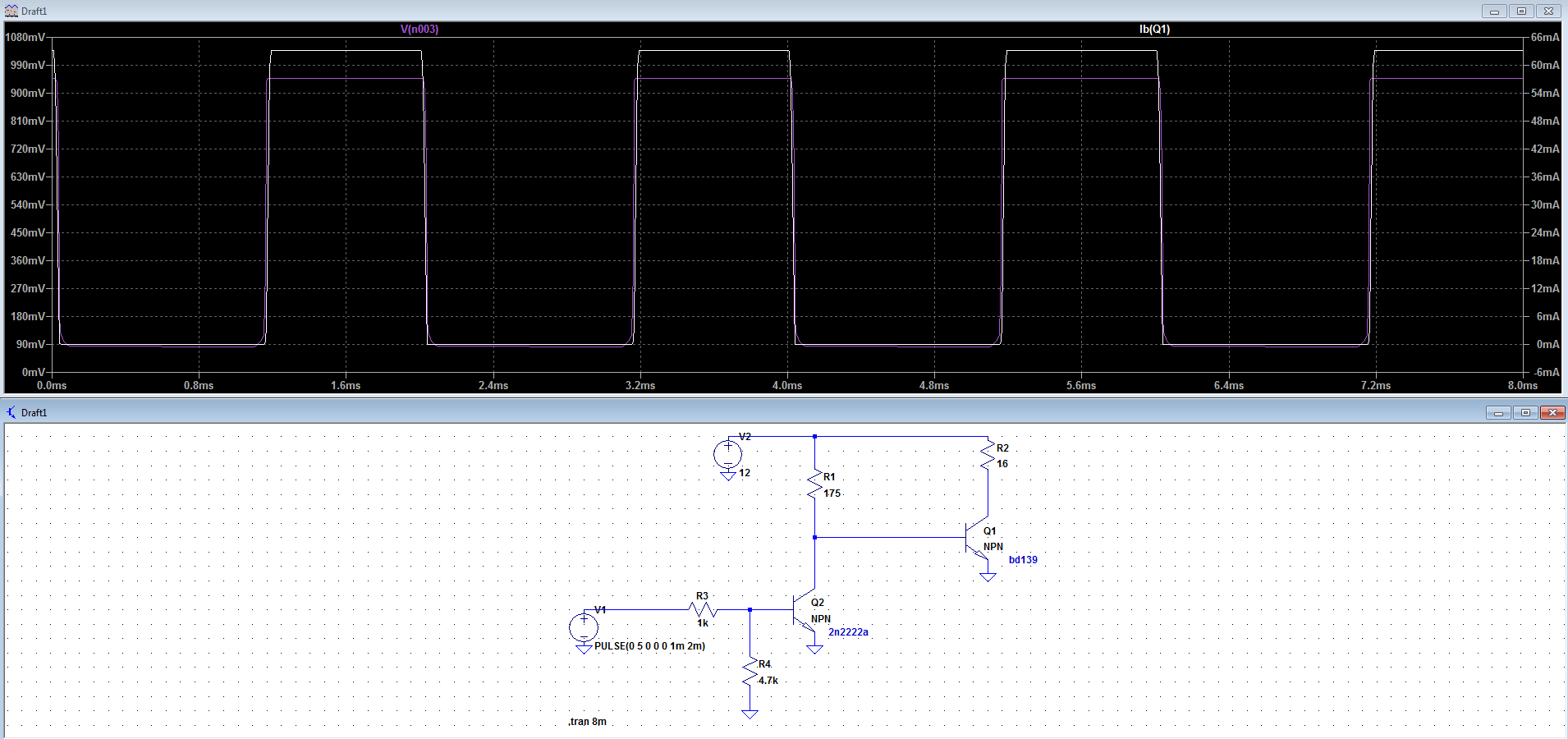Click the V(n003) trace label

coord(419,29)
